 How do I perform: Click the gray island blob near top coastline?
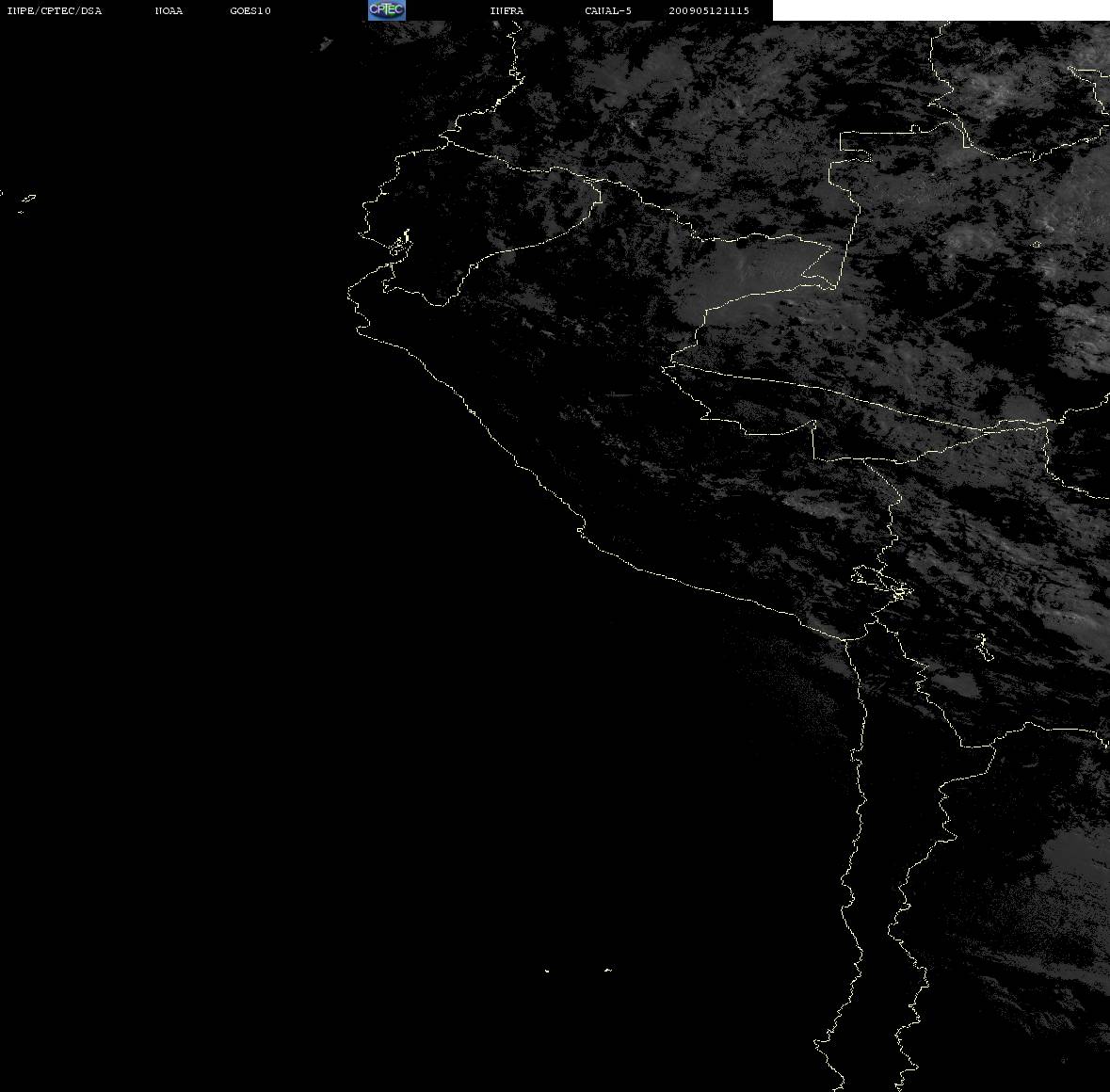point(326,44)
